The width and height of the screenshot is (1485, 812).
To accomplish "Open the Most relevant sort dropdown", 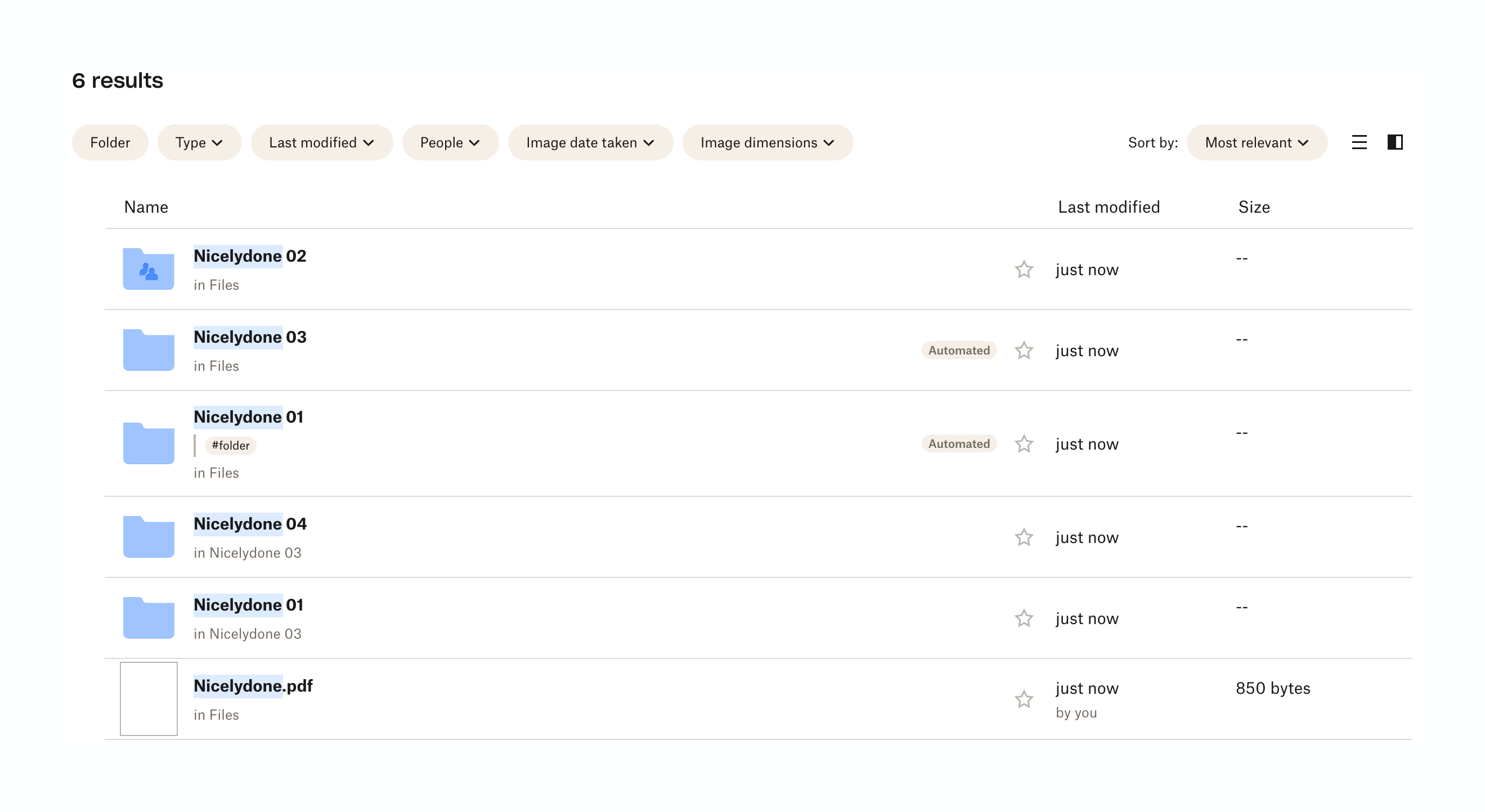I will coord(1256,142).
